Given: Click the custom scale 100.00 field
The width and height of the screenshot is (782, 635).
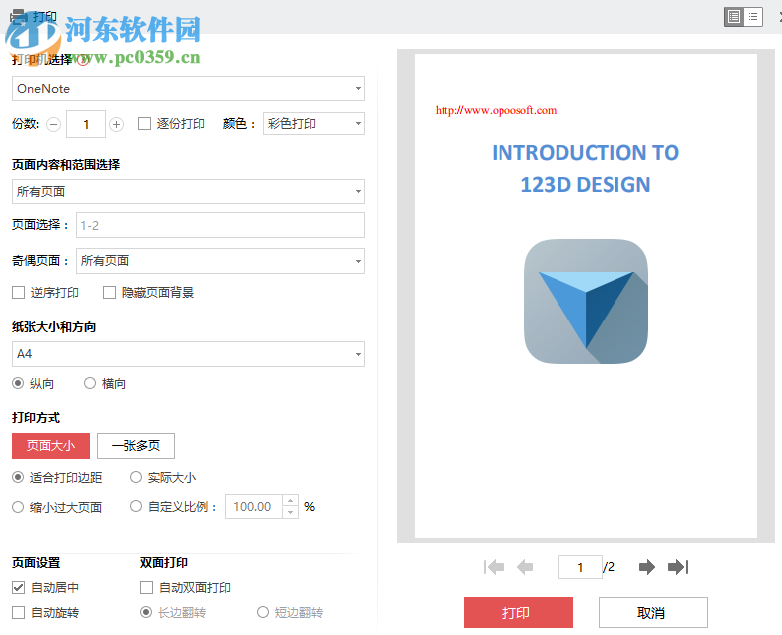Looking at the screenshot, I should (254, 507).
